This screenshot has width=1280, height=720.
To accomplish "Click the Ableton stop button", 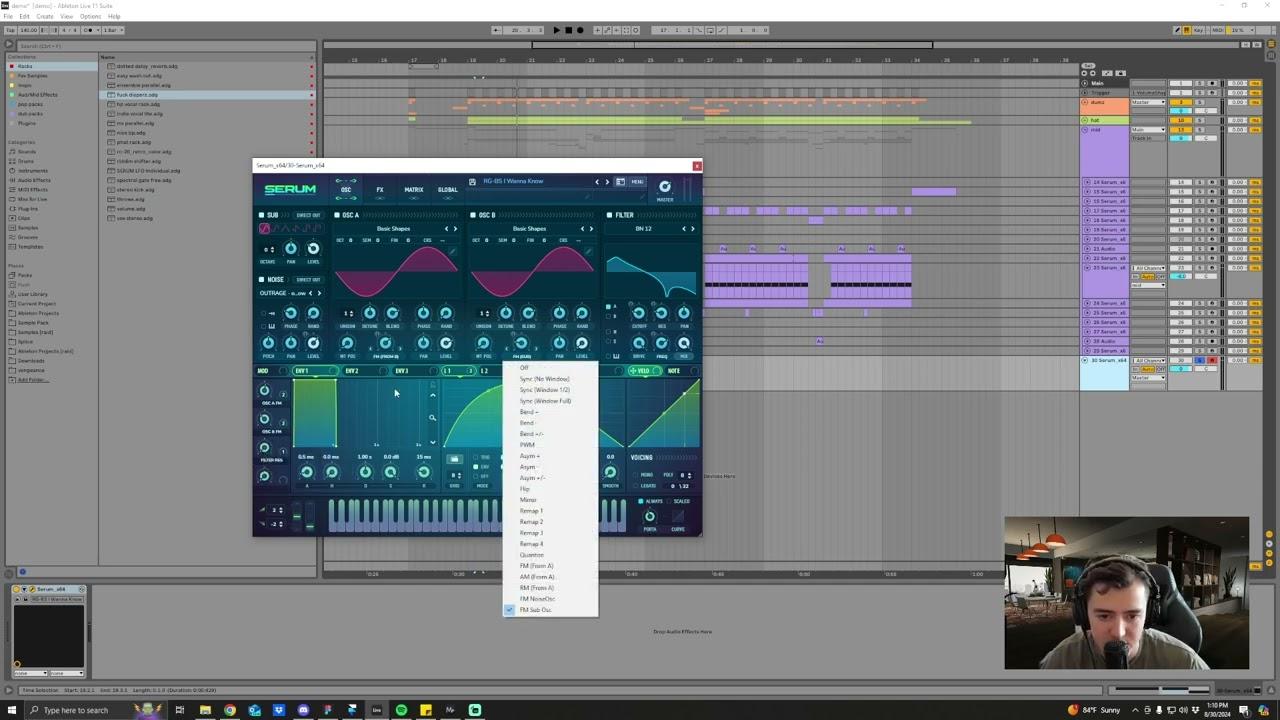I will (x=568, y=30).
